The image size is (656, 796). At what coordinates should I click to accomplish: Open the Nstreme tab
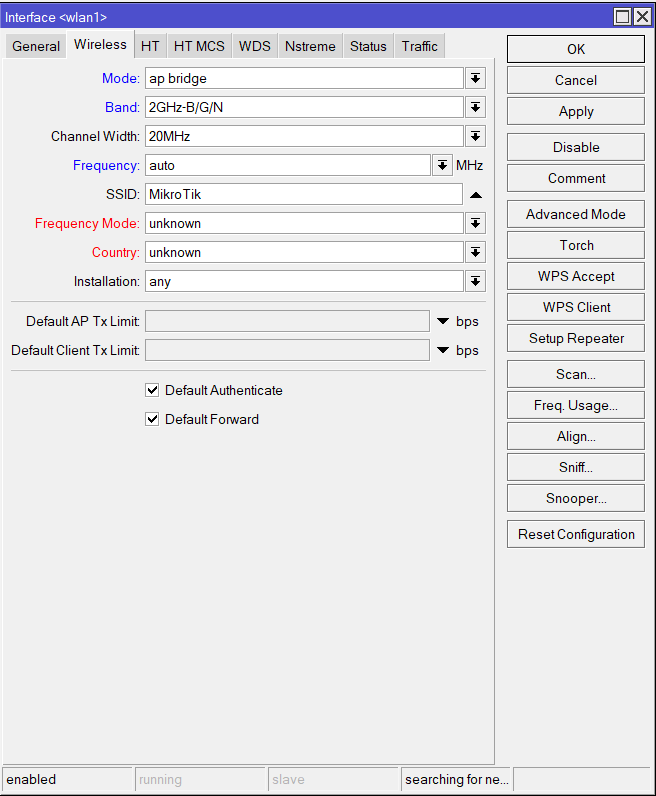click(x=310, y=46)
